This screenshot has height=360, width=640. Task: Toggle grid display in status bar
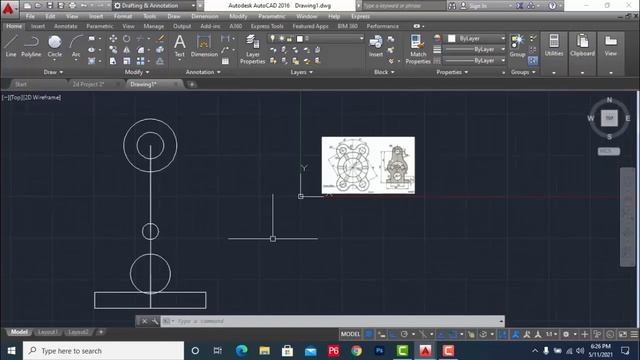pyautogui.click(x=369, y=334)
